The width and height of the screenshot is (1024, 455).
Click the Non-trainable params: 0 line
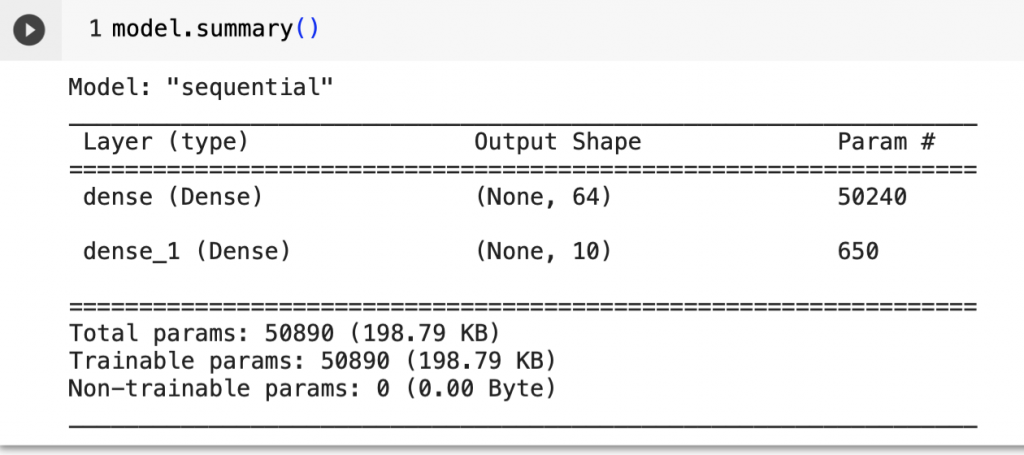pos(312,389)
